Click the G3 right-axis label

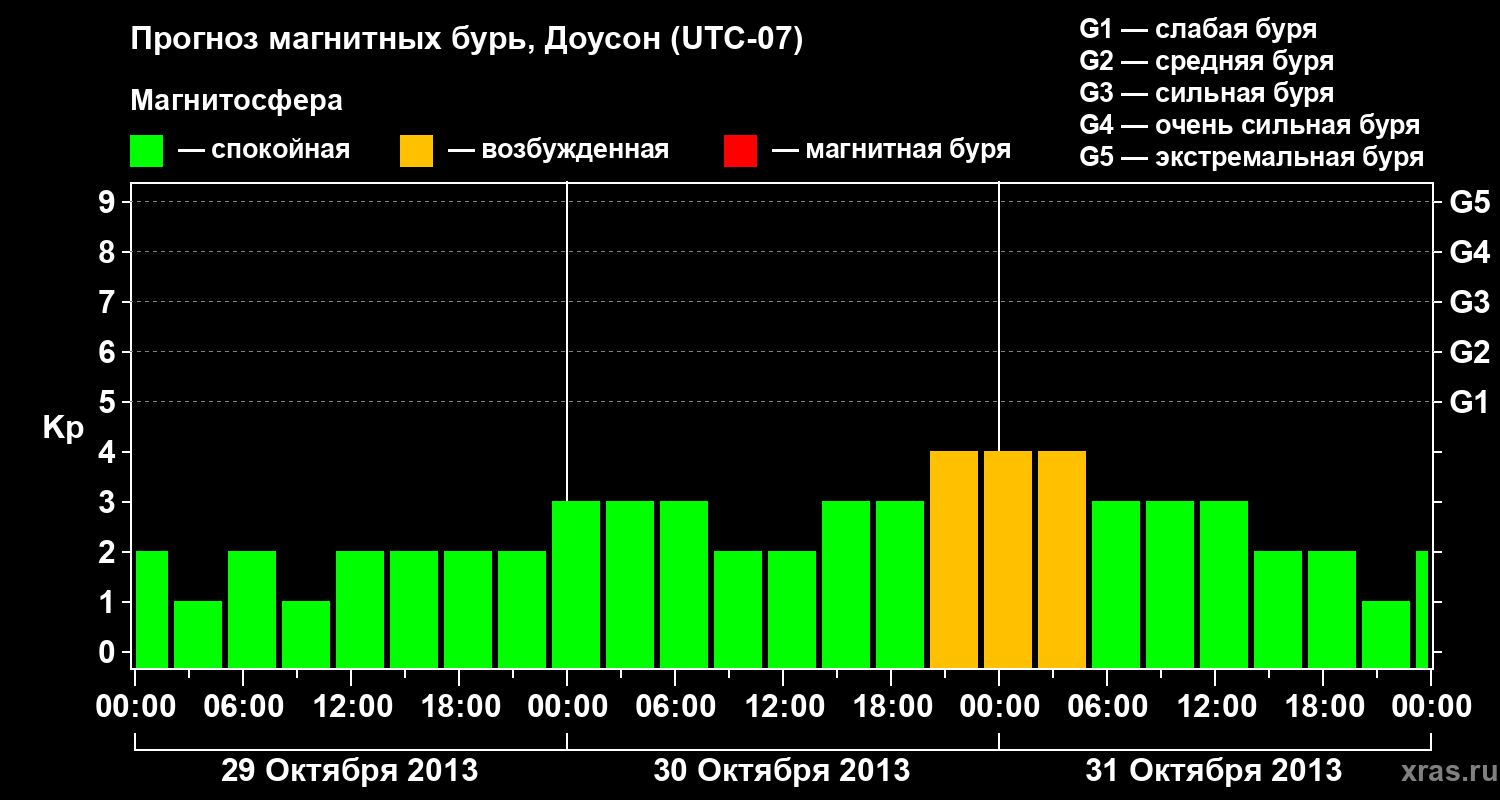coord(1469,302)
